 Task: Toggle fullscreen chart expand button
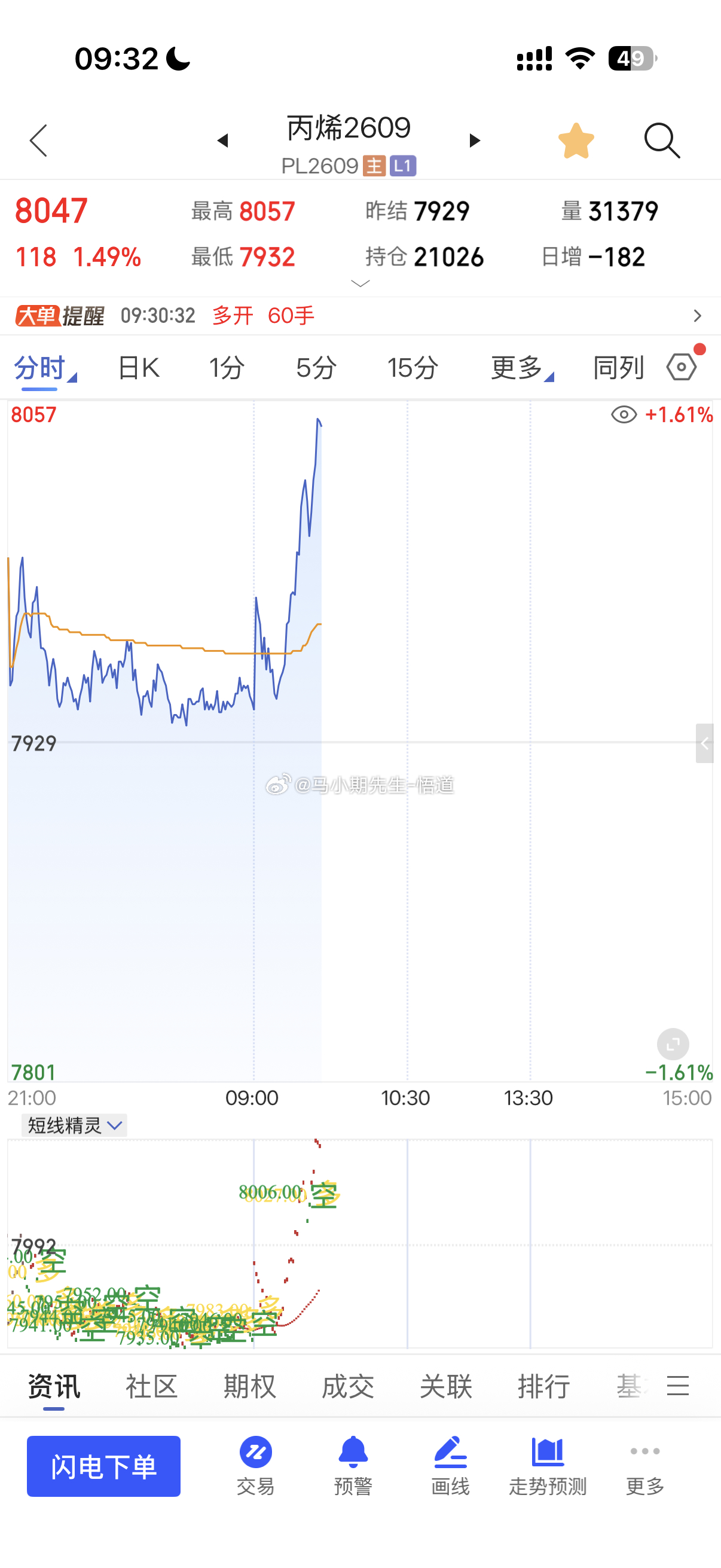[673, 1045]
